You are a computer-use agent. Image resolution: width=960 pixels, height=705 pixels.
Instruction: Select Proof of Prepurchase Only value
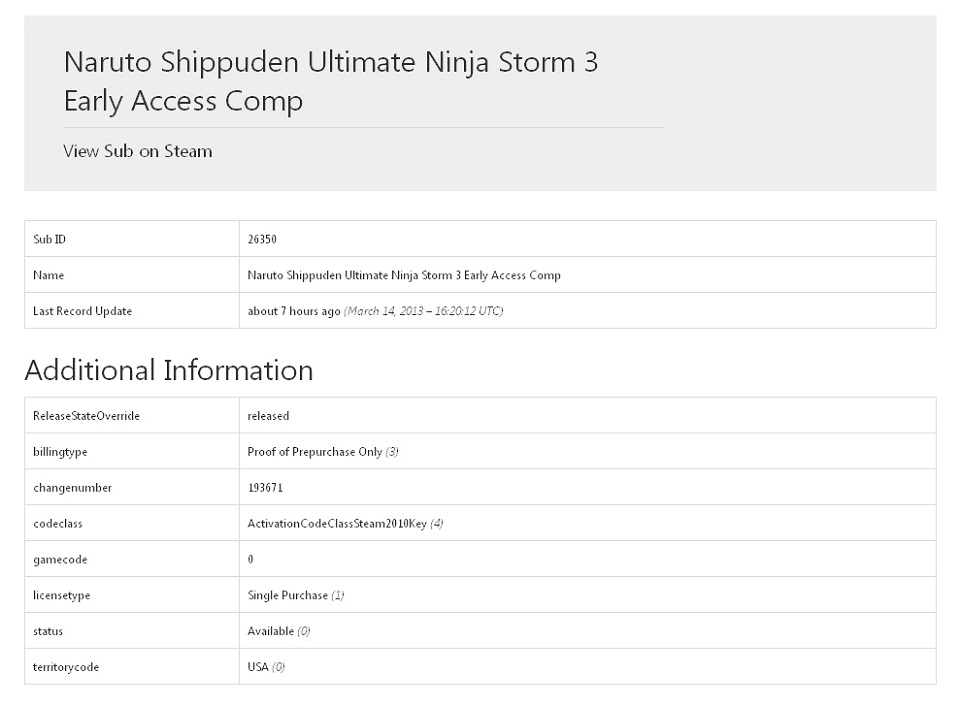point(315,452)
